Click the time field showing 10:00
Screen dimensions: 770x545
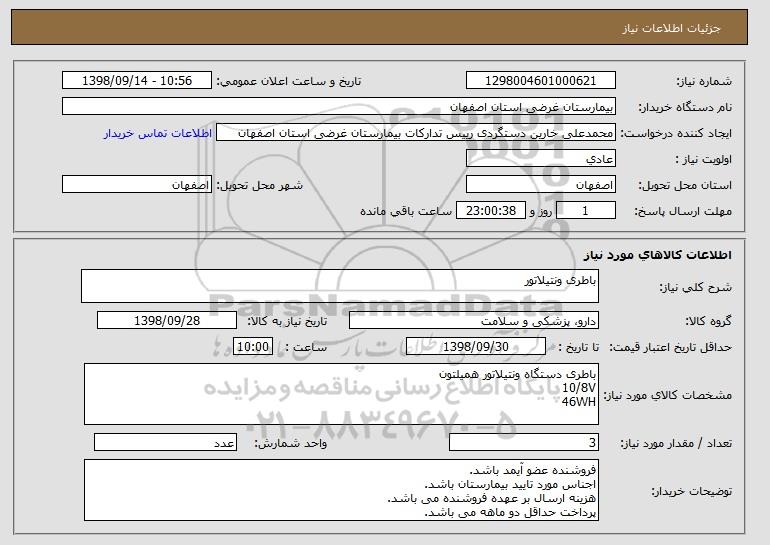point(253,347)
